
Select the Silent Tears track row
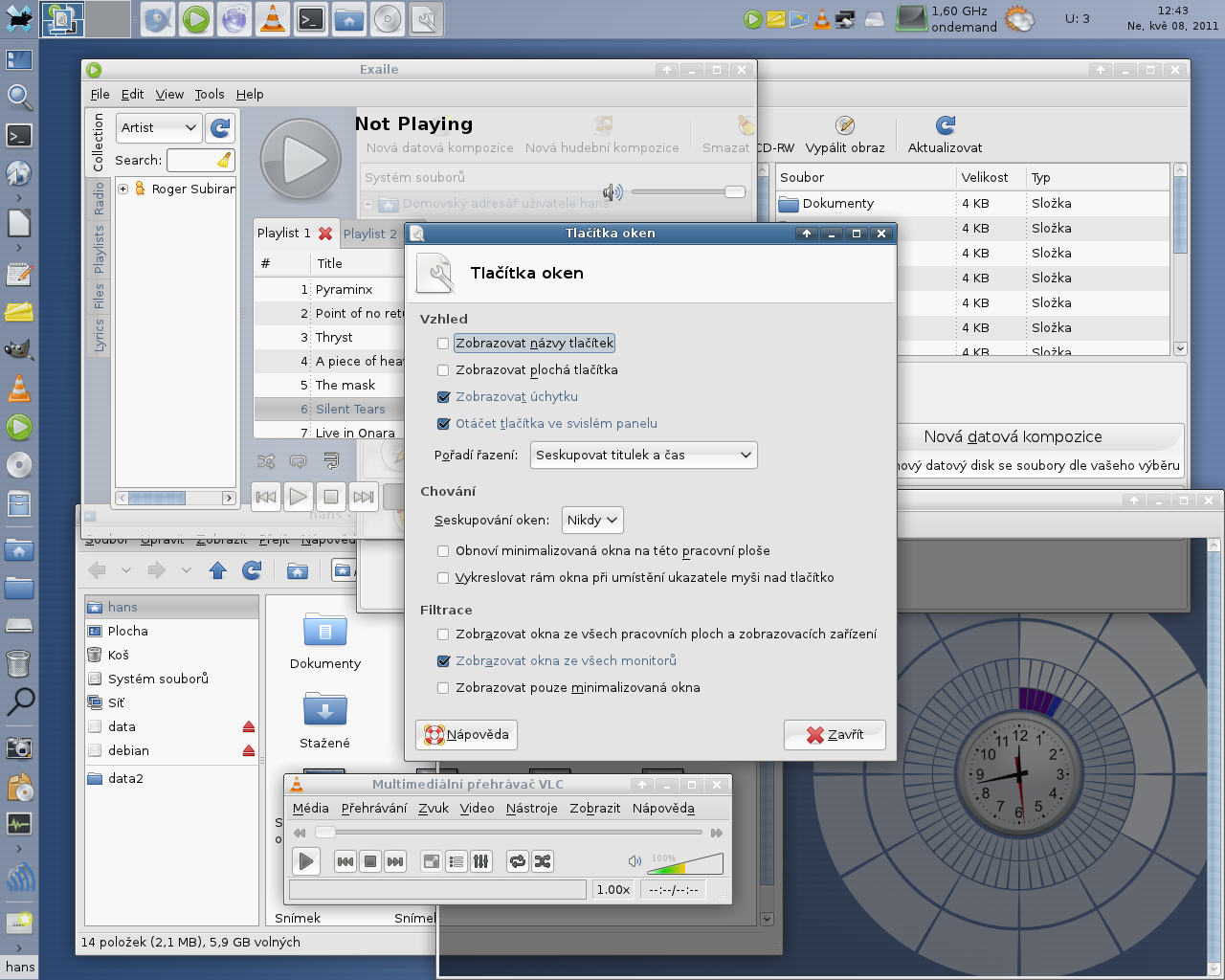pyautogui.click(x=329, y=409)
